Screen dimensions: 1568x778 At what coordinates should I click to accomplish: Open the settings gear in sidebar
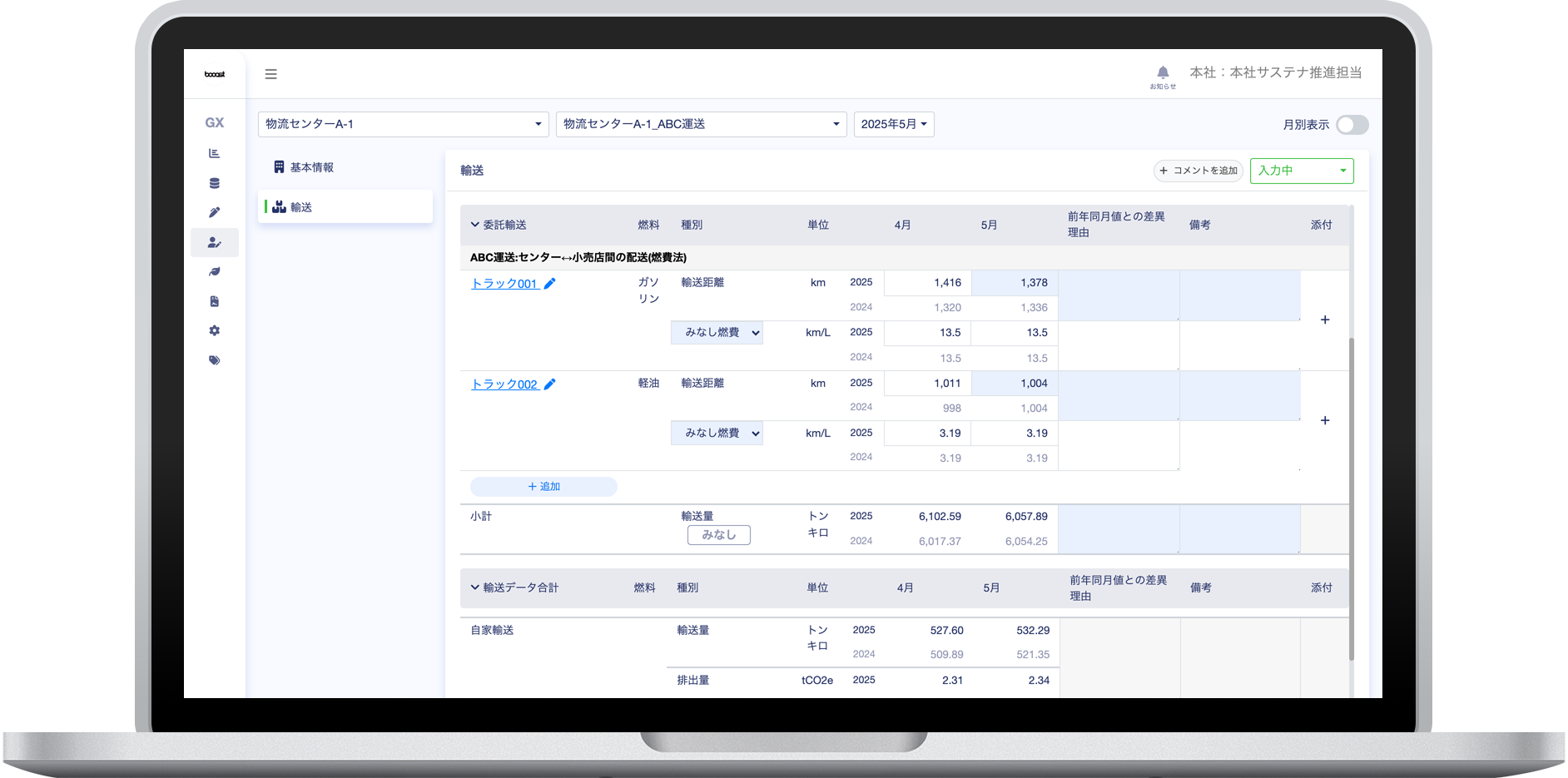point(214,330)
